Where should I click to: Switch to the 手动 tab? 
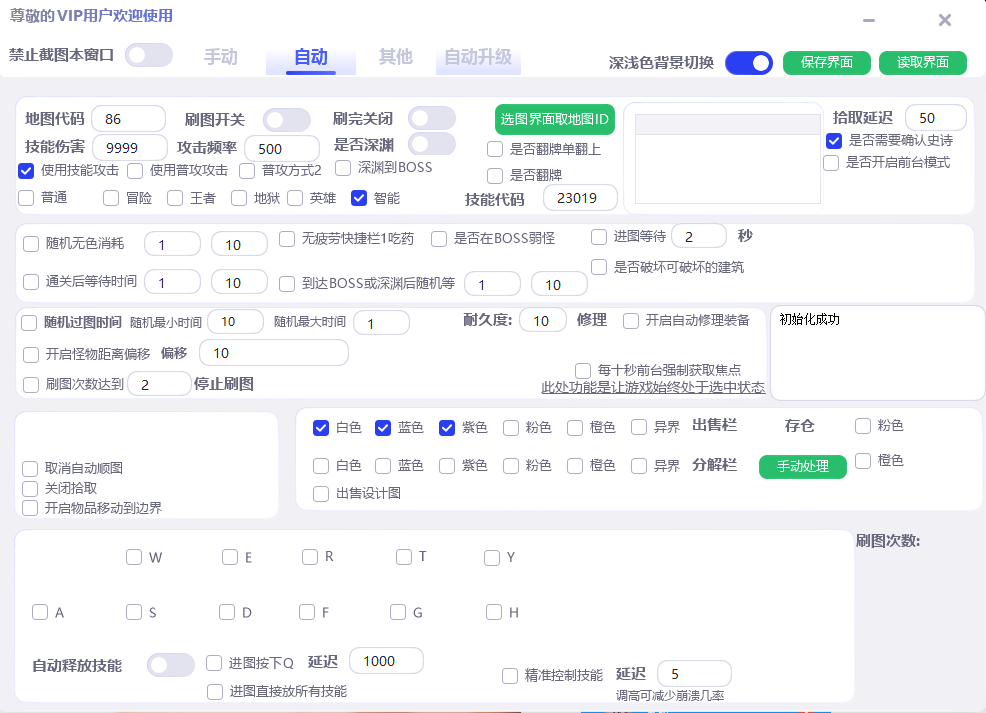coord(221,57)
